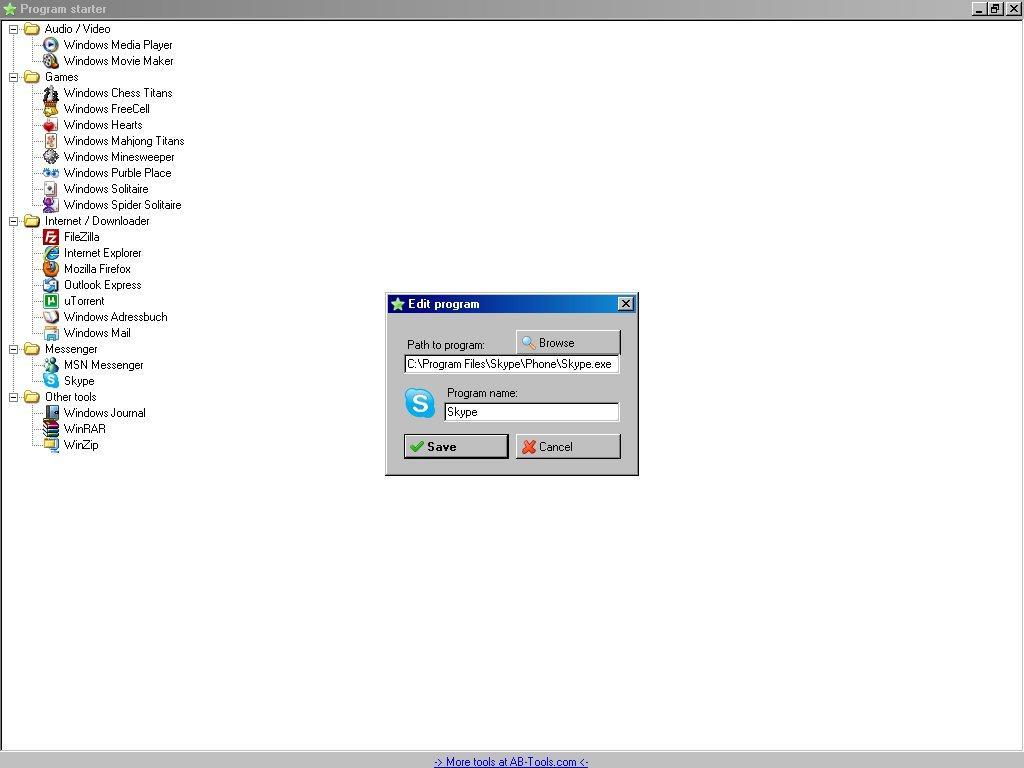Select Windows Media Player entry text

click(x=118, y=45)
